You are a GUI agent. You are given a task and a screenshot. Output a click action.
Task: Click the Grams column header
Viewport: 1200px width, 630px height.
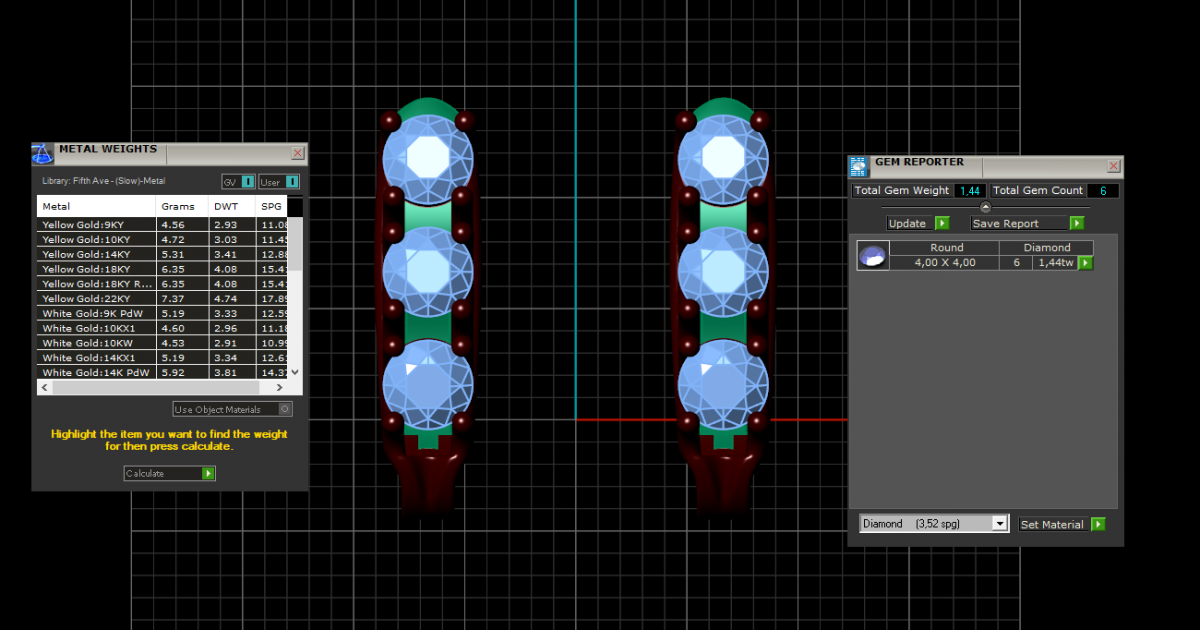pyautogui.click(x=182, y=206)
